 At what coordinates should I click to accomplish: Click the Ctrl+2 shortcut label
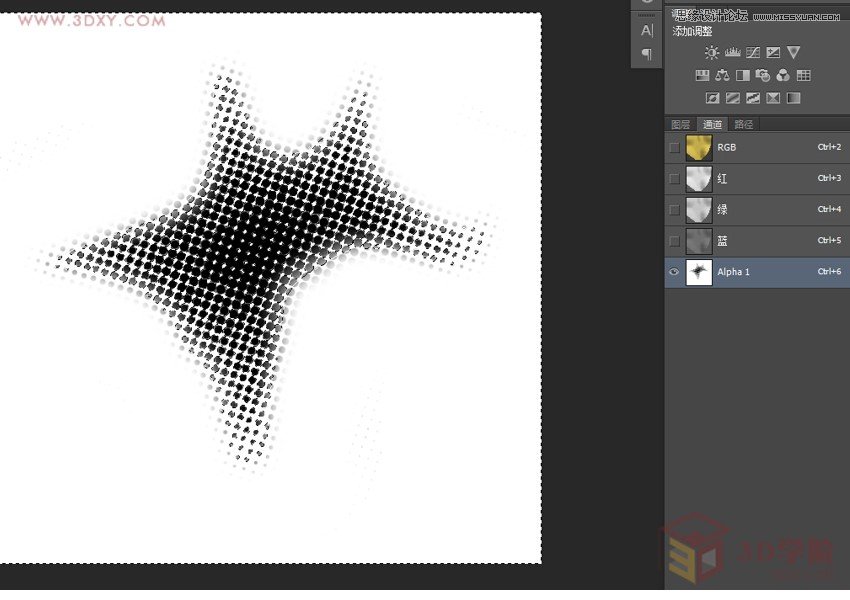click(829, 147)
